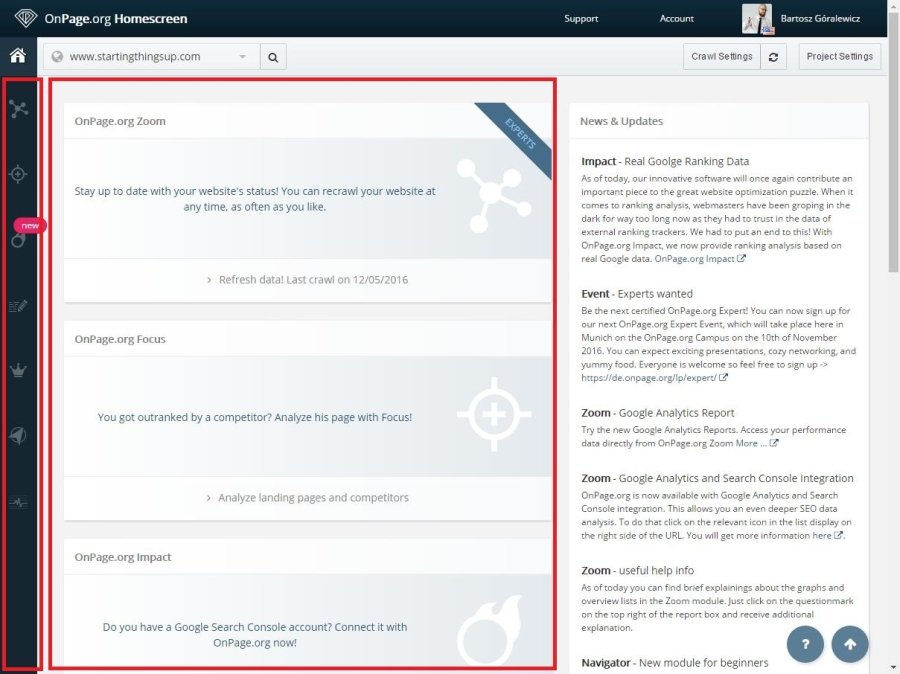Click the recrawl refresh icon
Image resolution: width=900 pixels, height=674 pixels.
point(773,57)
